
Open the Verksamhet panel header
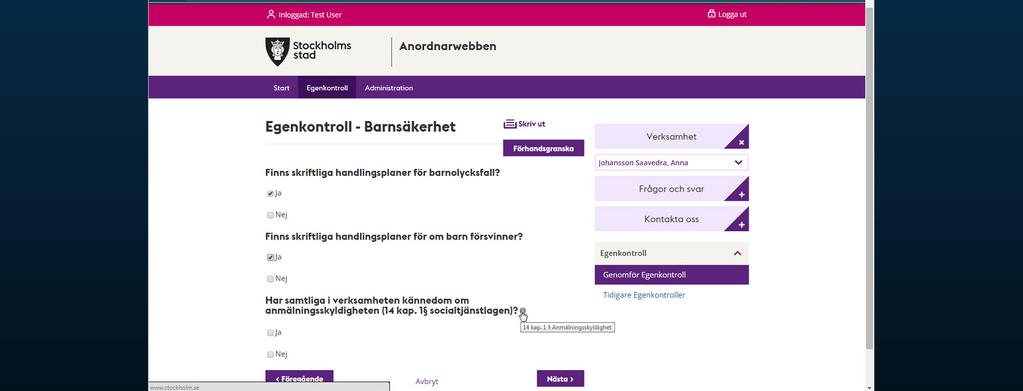[x=671, y=136]
